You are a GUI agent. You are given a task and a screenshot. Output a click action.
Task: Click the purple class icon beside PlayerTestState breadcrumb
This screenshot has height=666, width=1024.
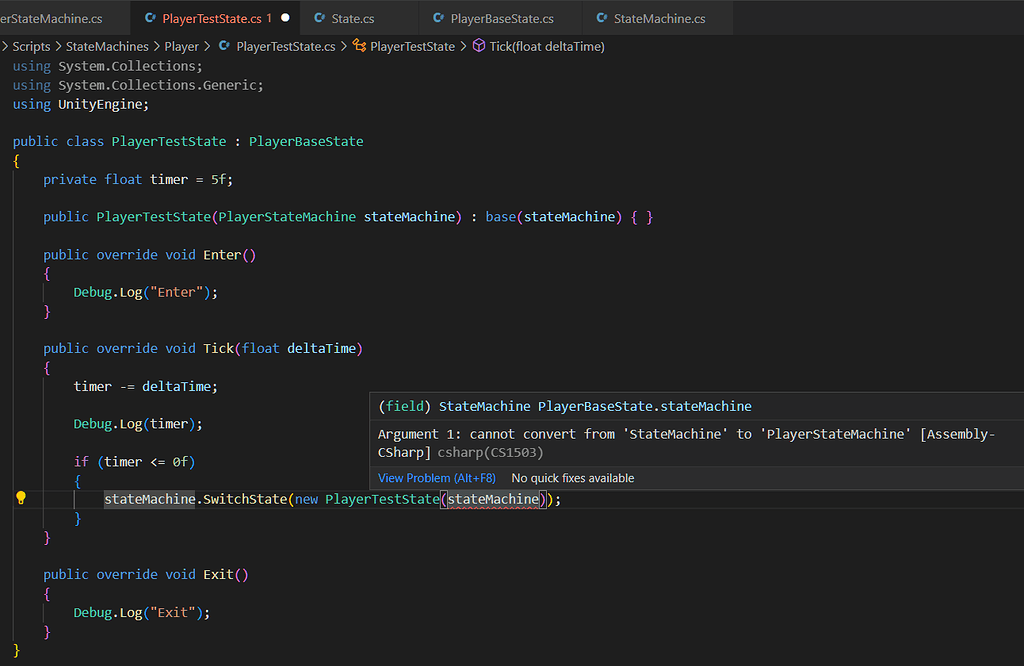tap(356, 45)
